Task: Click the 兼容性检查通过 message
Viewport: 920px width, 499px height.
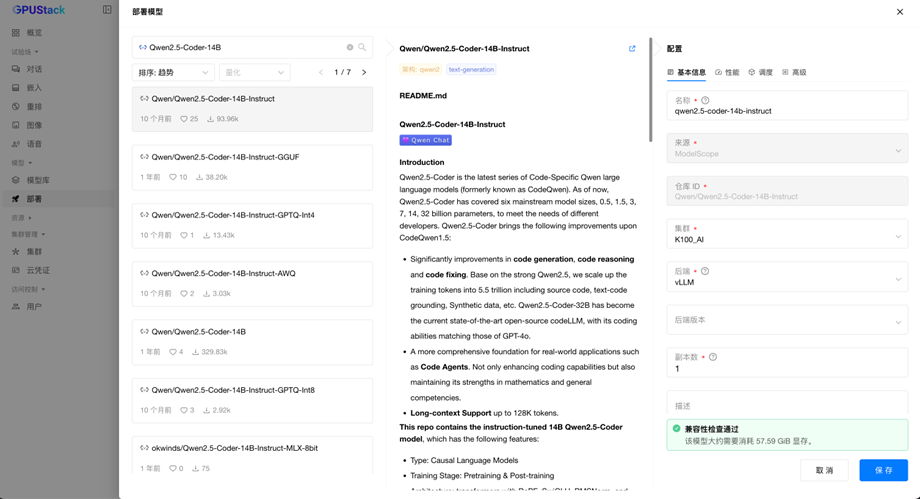Action: [x=787, y=435]
